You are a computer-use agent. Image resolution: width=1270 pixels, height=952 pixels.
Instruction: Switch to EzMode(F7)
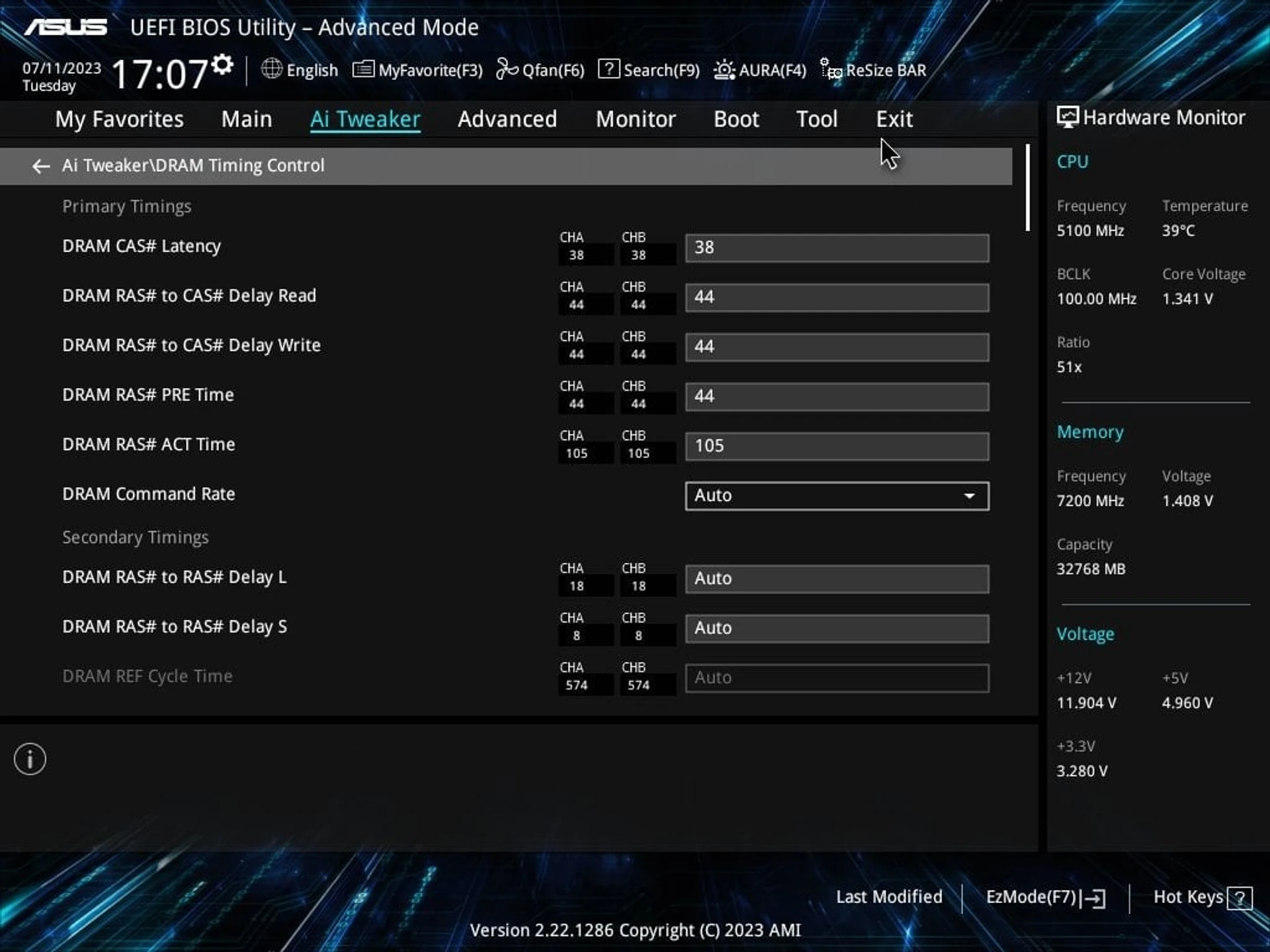(1045, 897)
